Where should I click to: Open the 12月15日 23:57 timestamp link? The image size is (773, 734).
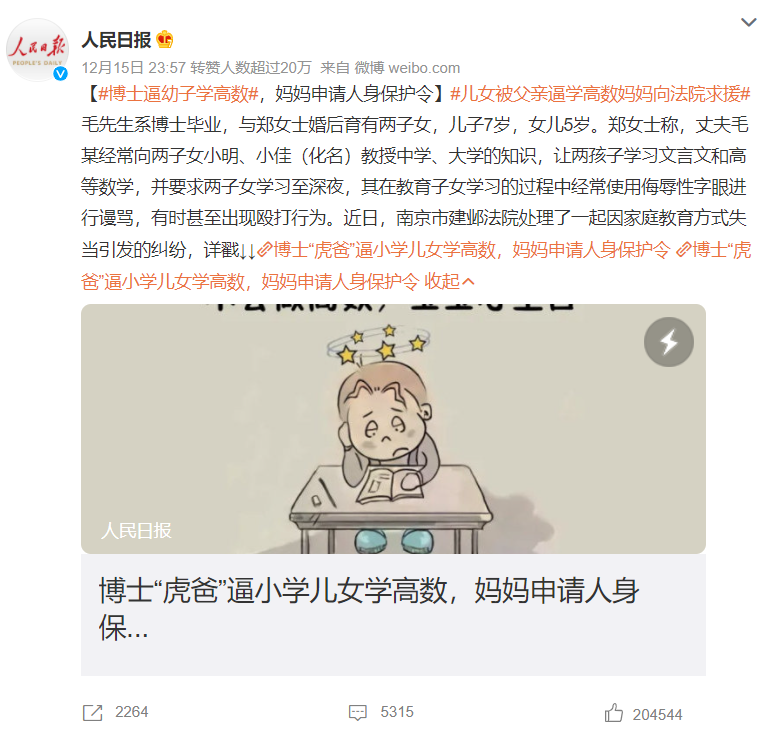pyautogui.click(x=134, y=68)
